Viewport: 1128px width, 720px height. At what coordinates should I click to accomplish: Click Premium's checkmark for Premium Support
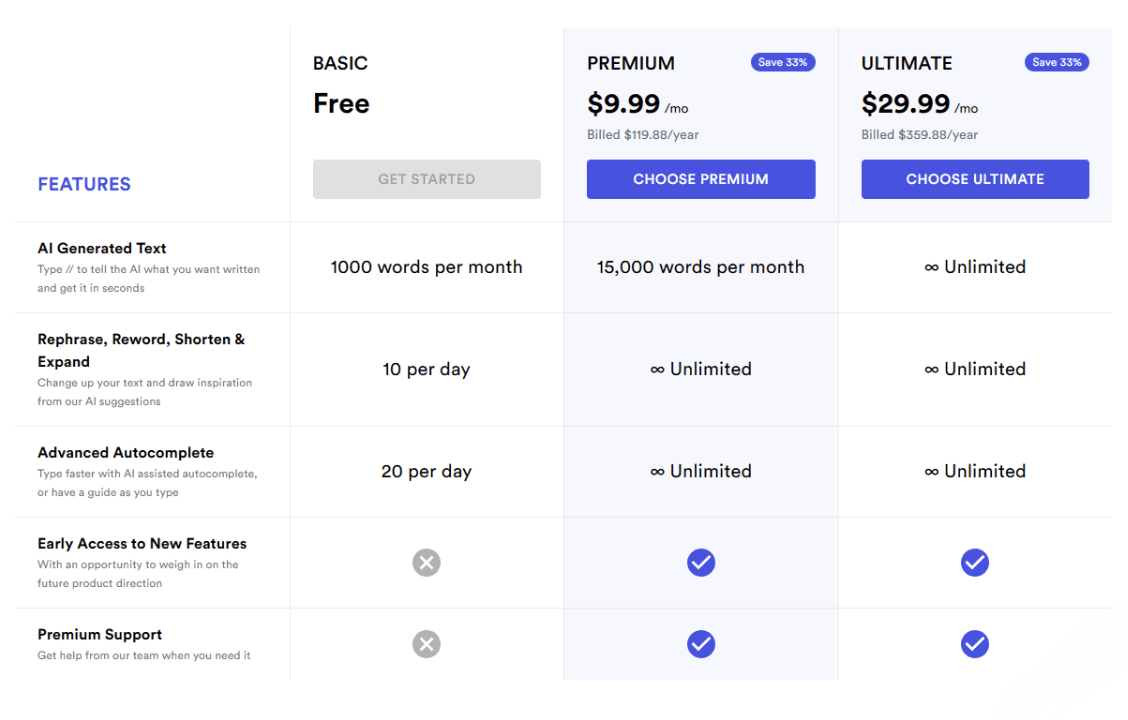tap(701, 644)
